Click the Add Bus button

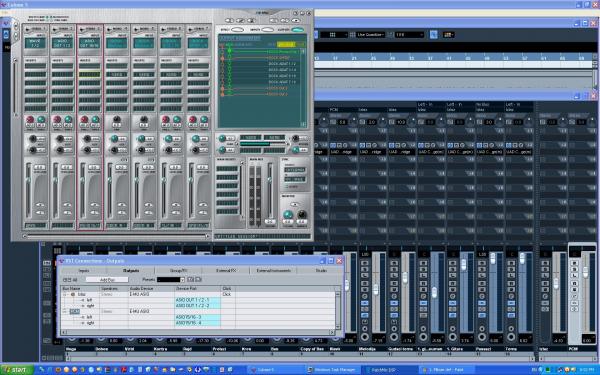(107, 280)
